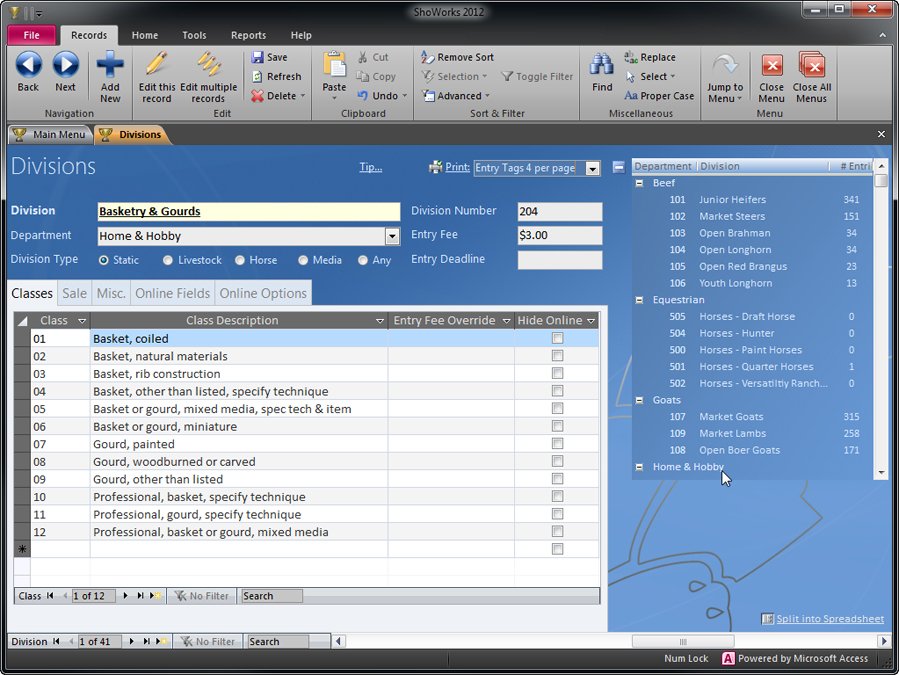Open the Find tool
This screenshot has height=675, width=899.
click(x=601, y=70)
